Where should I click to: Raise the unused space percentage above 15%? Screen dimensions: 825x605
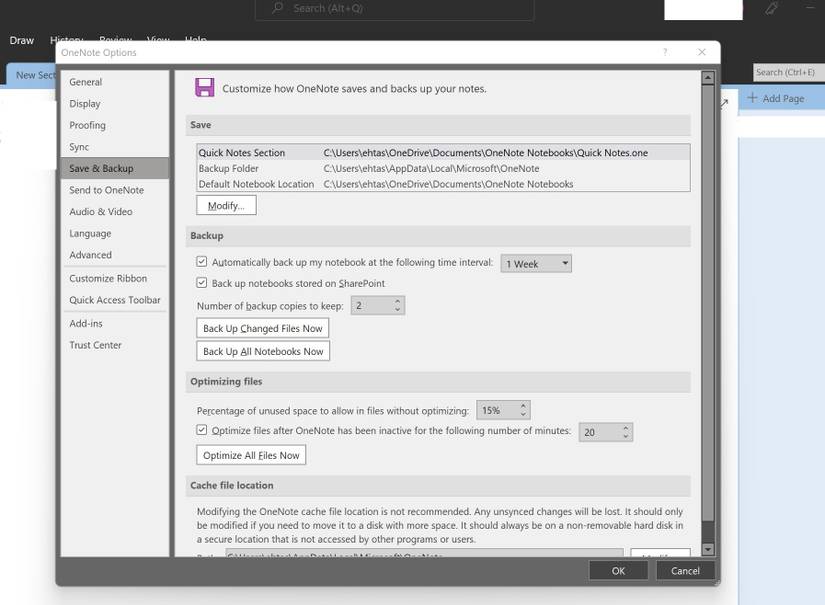tap(523, 404)
